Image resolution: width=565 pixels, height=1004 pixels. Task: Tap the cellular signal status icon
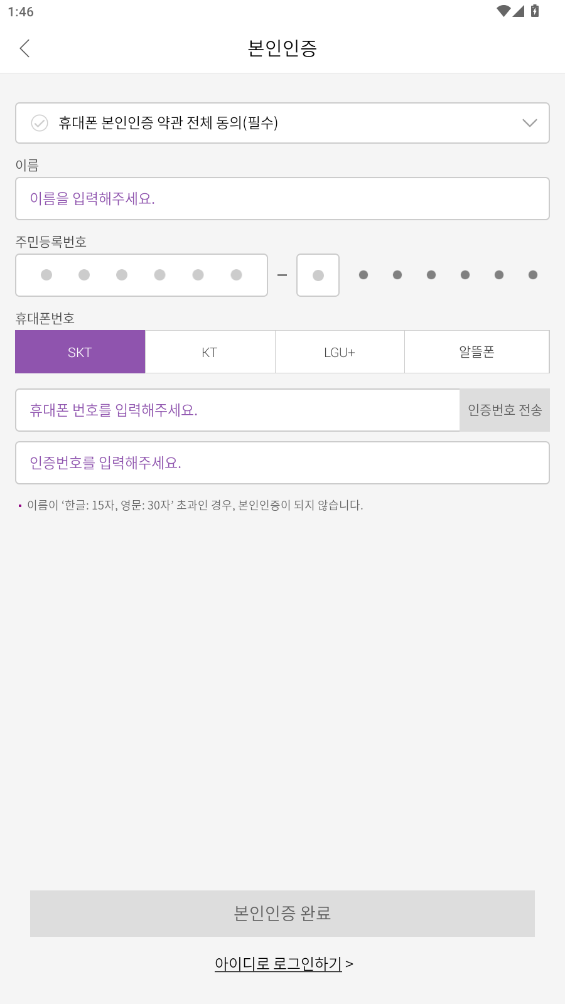pos(518,11)
